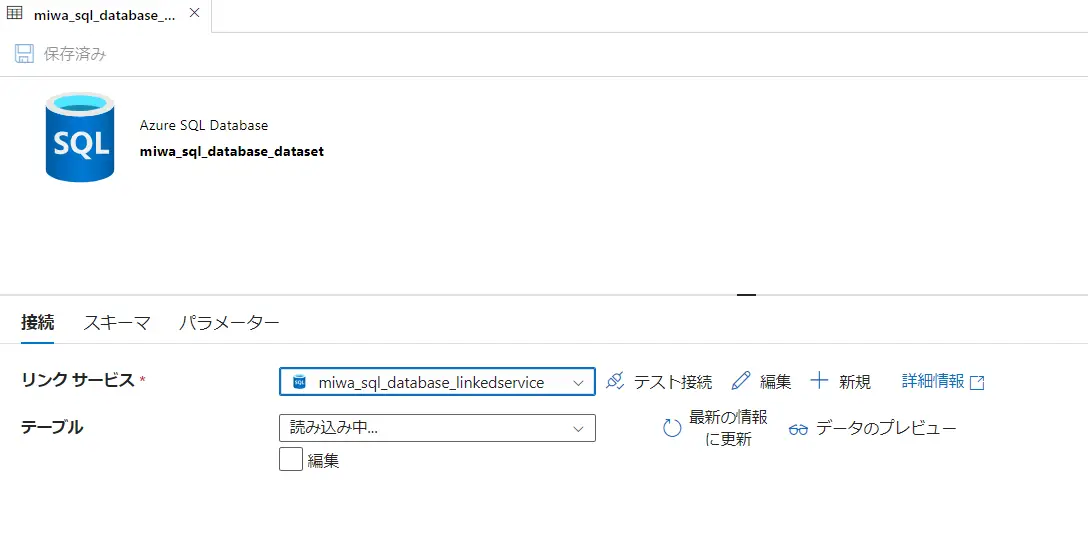Screen dimensions: 1088x540
Task: Click the table icon on dataset tab
Action: click(x=15, y=14)
